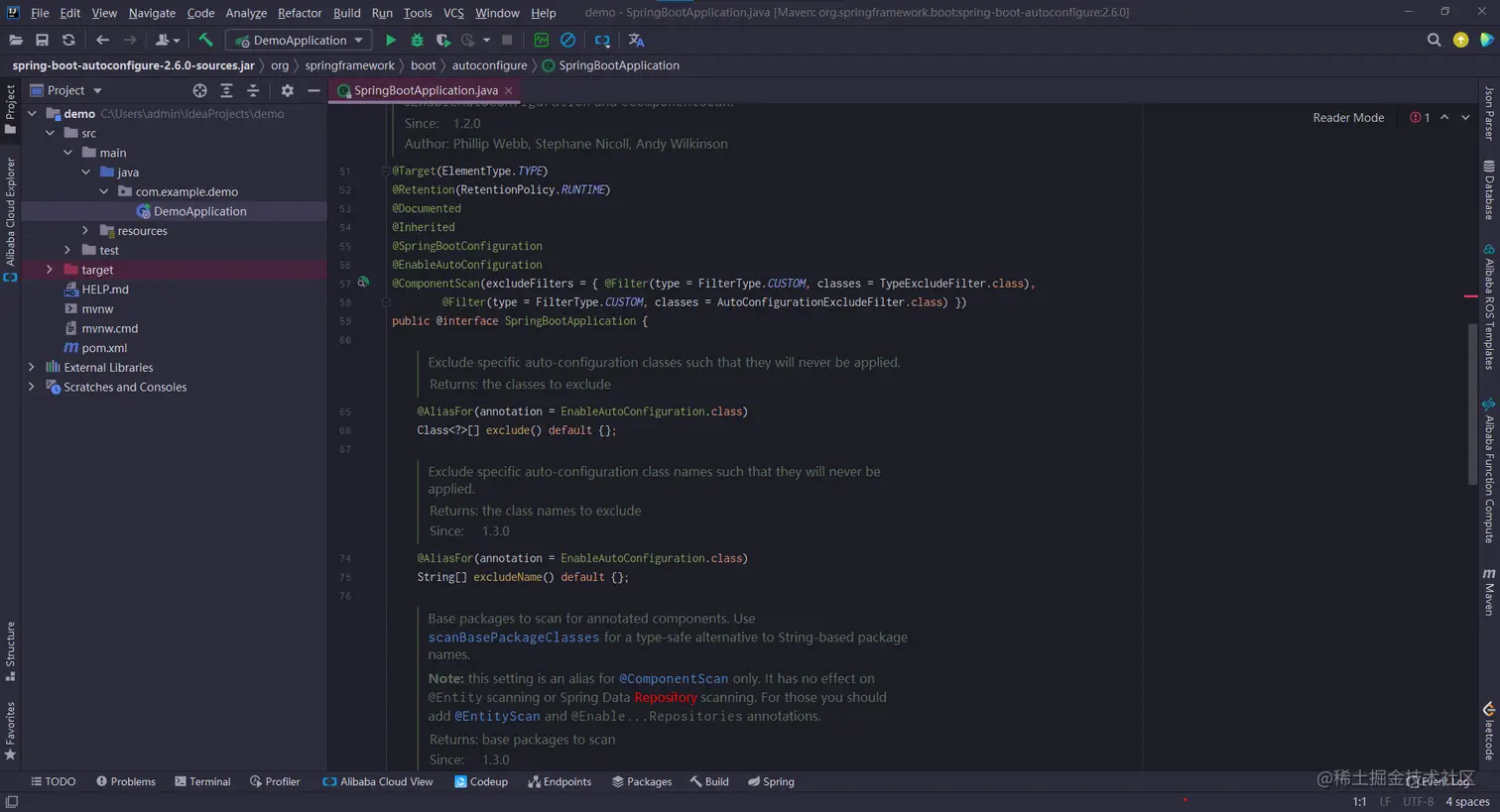
Task: Expand the target folder in the tree
Action: point(50,270)
